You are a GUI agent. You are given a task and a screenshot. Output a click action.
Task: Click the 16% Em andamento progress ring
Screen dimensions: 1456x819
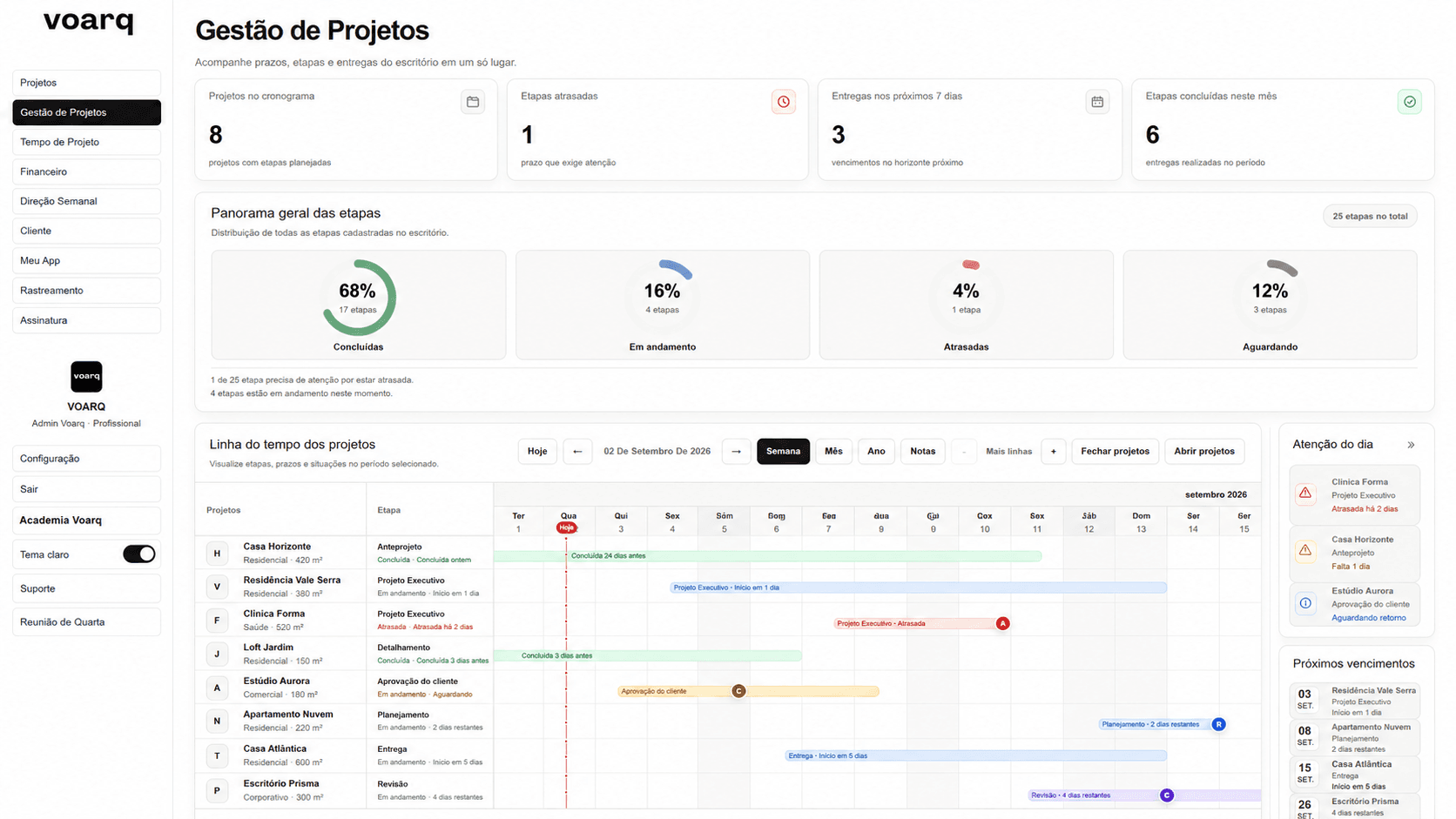click(x=663, y=298)
